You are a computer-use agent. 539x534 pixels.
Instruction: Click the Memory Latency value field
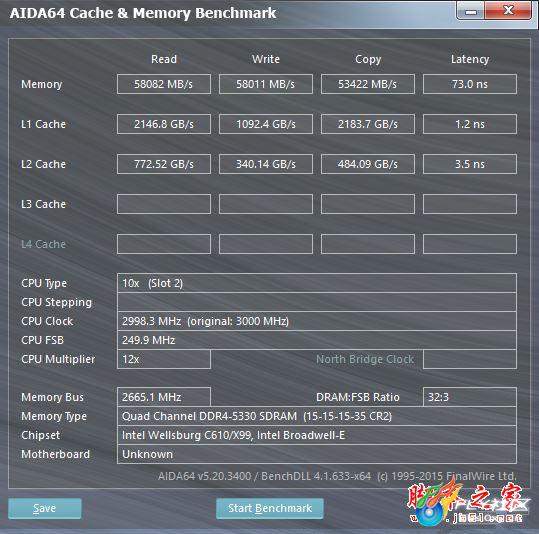[470, 84]
